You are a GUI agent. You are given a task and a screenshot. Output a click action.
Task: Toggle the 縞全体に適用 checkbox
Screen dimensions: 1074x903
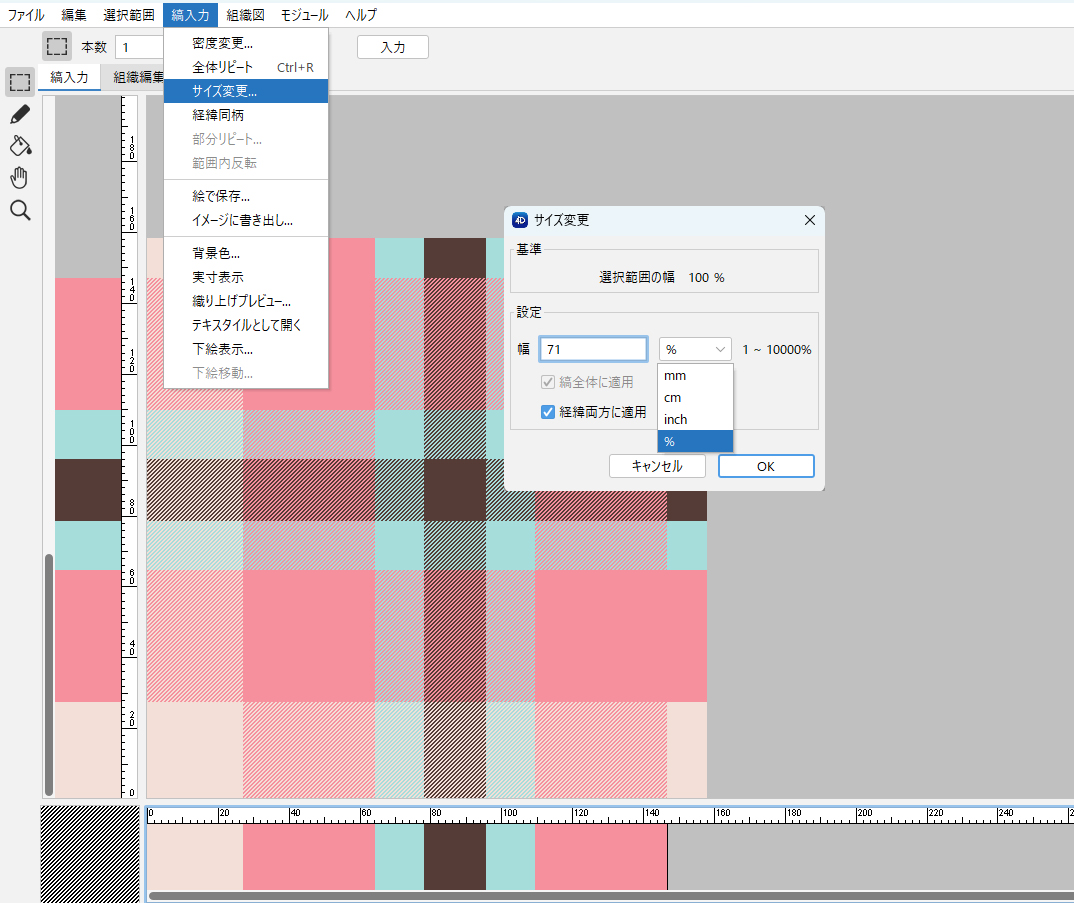(548, 382)
